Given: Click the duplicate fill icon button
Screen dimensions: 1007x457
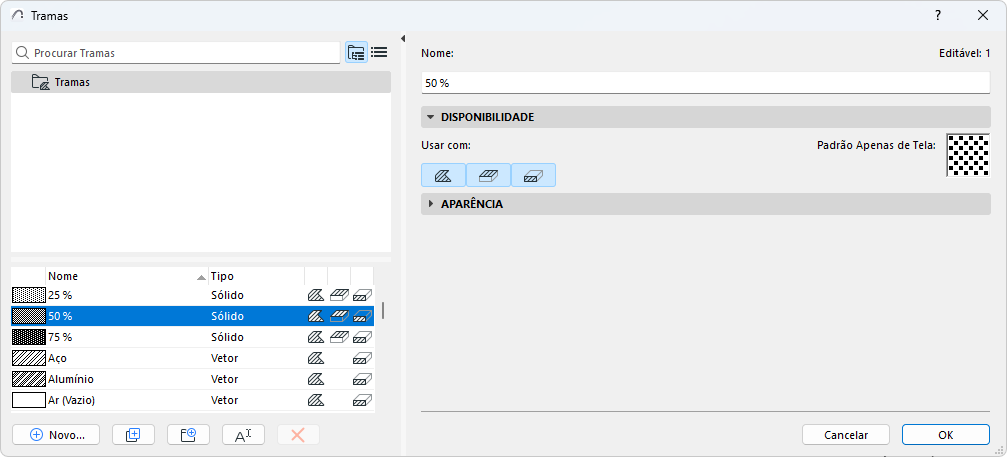Looking at the screenshot, I should point(133,435).
